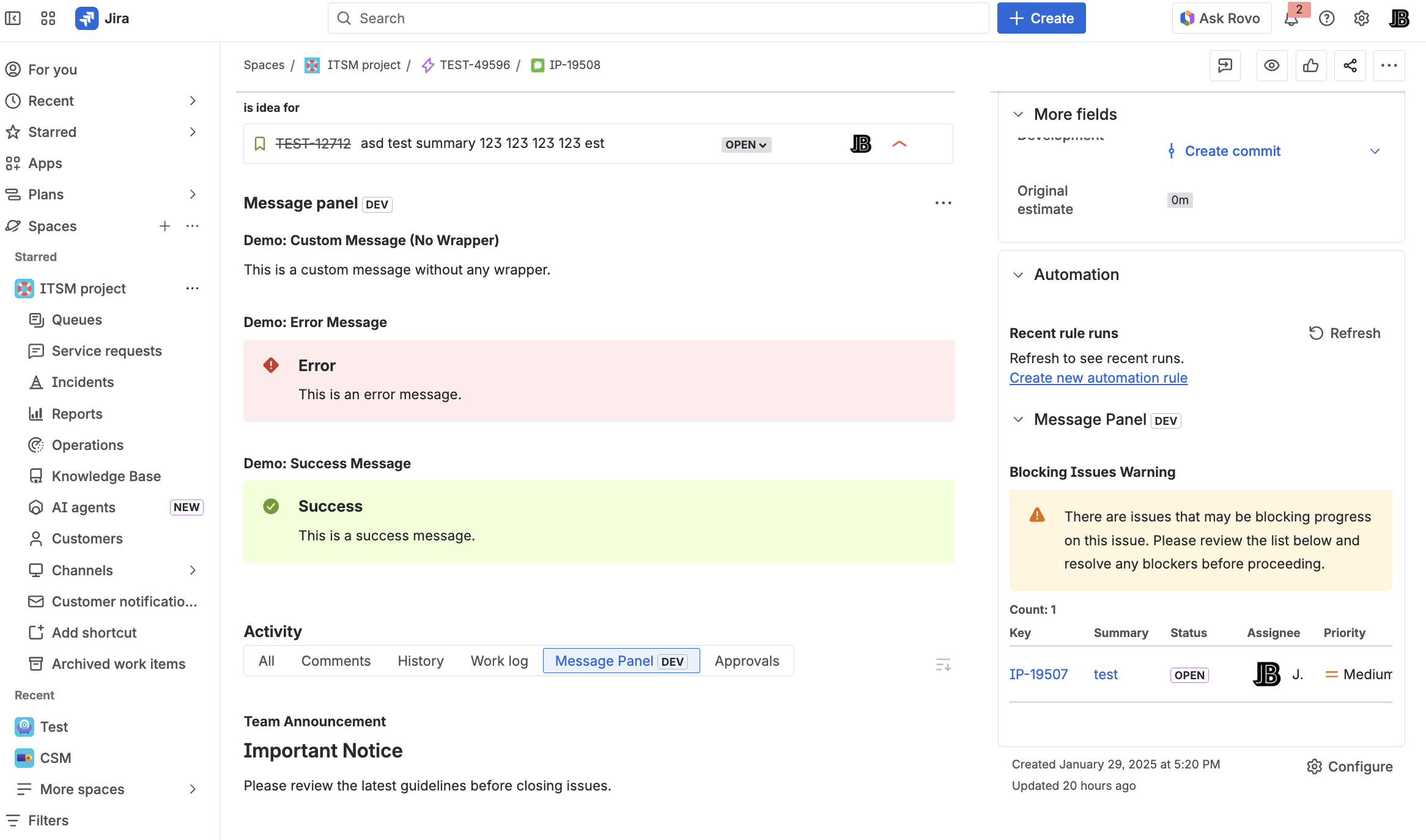This screenshot has height=840, width=1426.
Task: Click the notifications bell
Action: 1291,18
